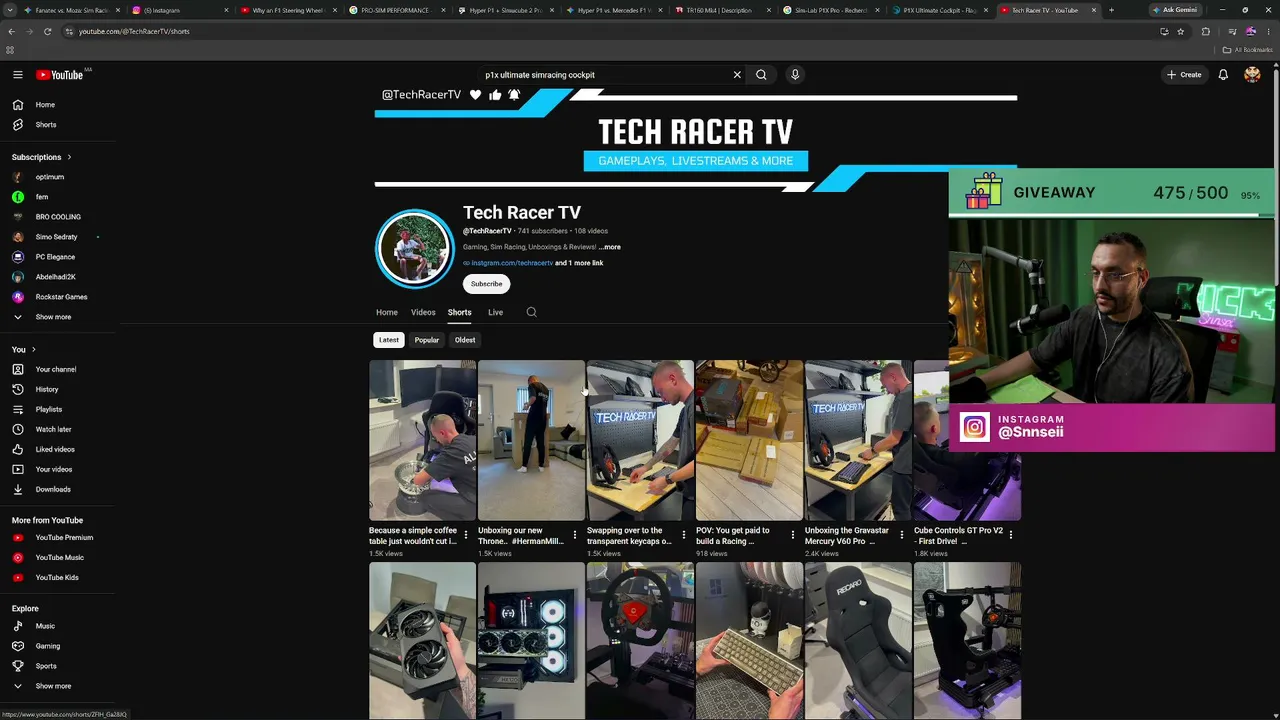
Task: Expand the You section
Action: (x=24, y=350)
